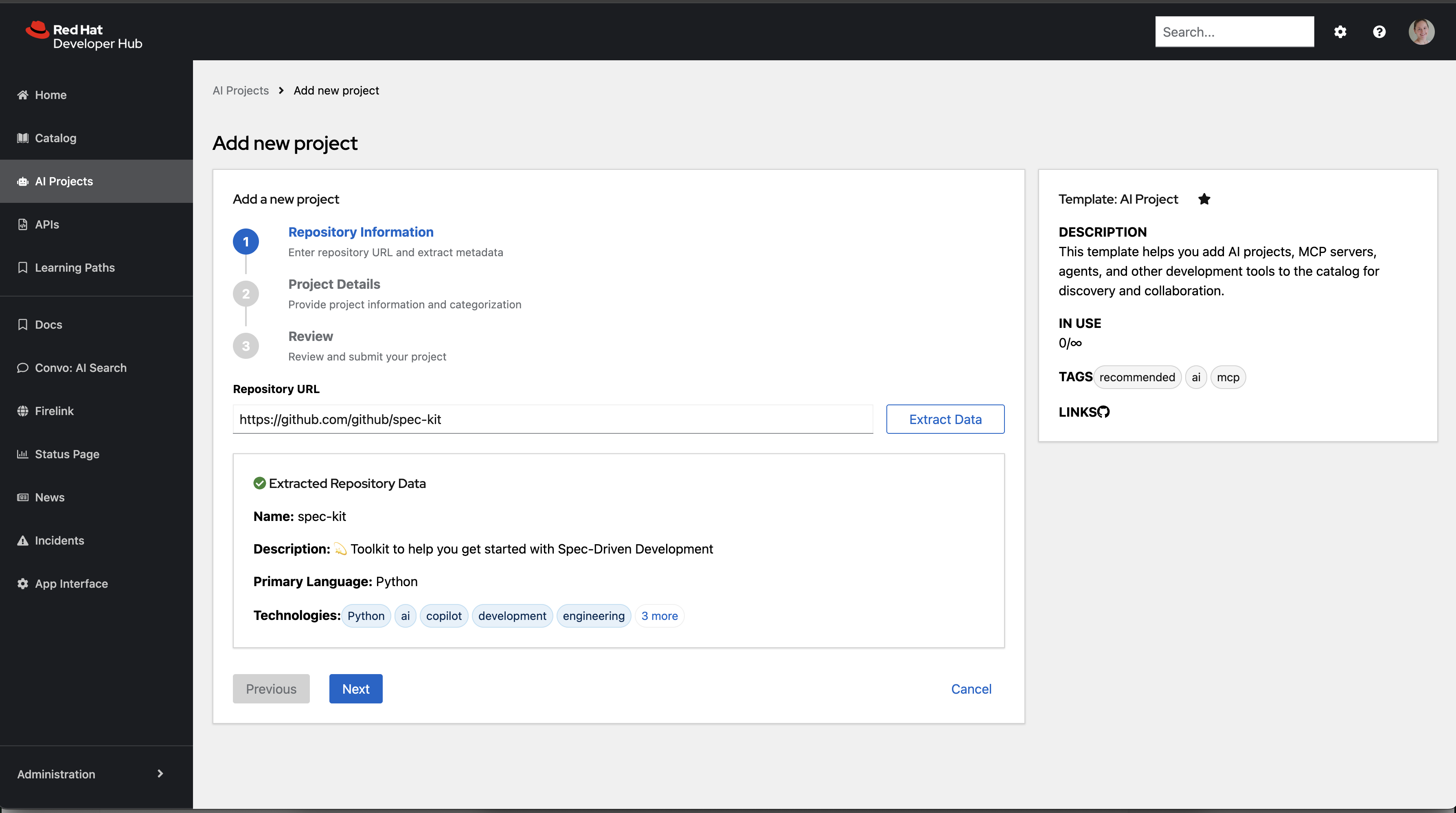
Task: Click the Search box in header
Action: [1234, 32]
